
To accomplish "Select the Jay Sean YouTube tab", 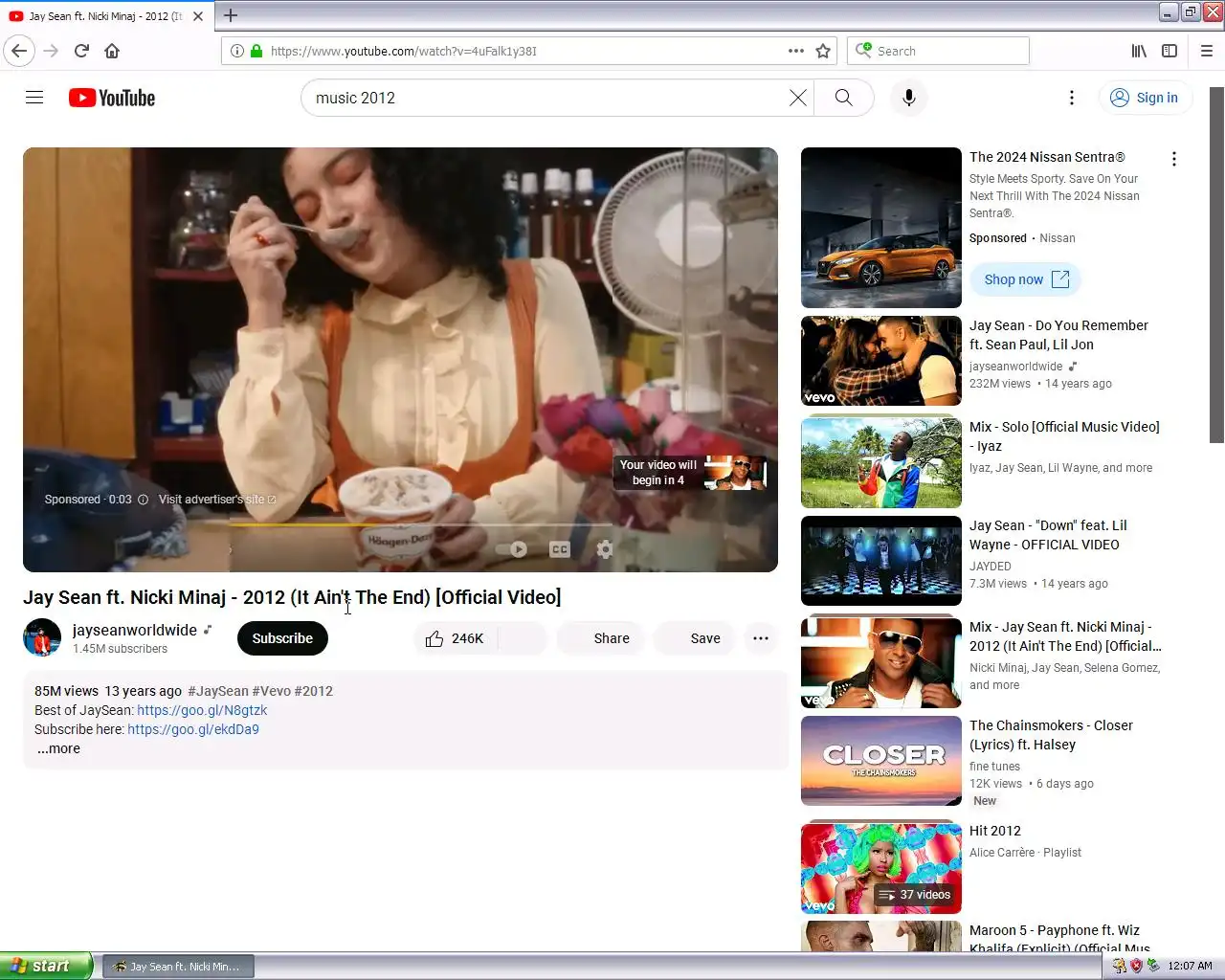I will (x=105, y=16).
